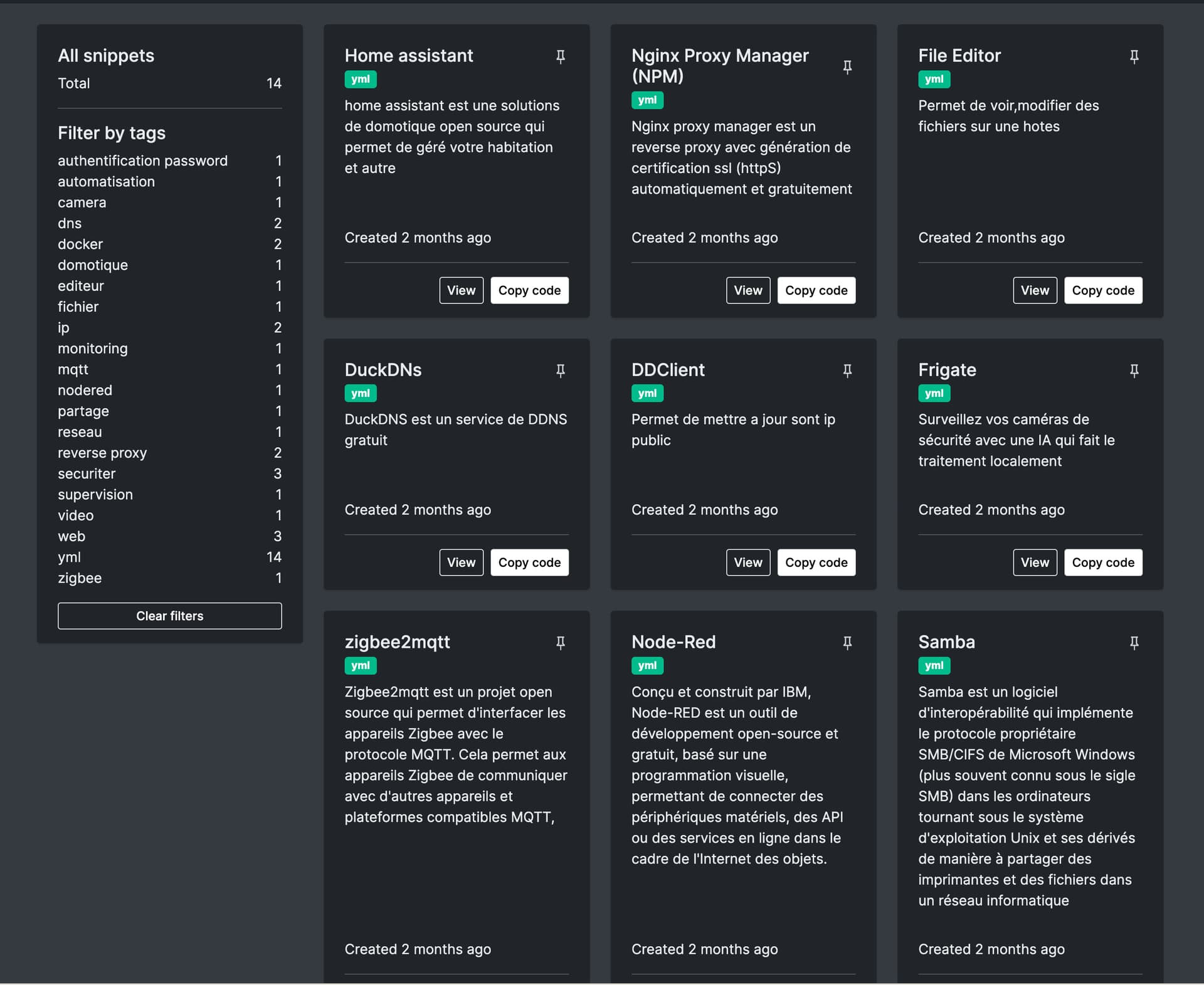
Task: Pin the Frigate snippet
Action: click(x=1134, y=371)
